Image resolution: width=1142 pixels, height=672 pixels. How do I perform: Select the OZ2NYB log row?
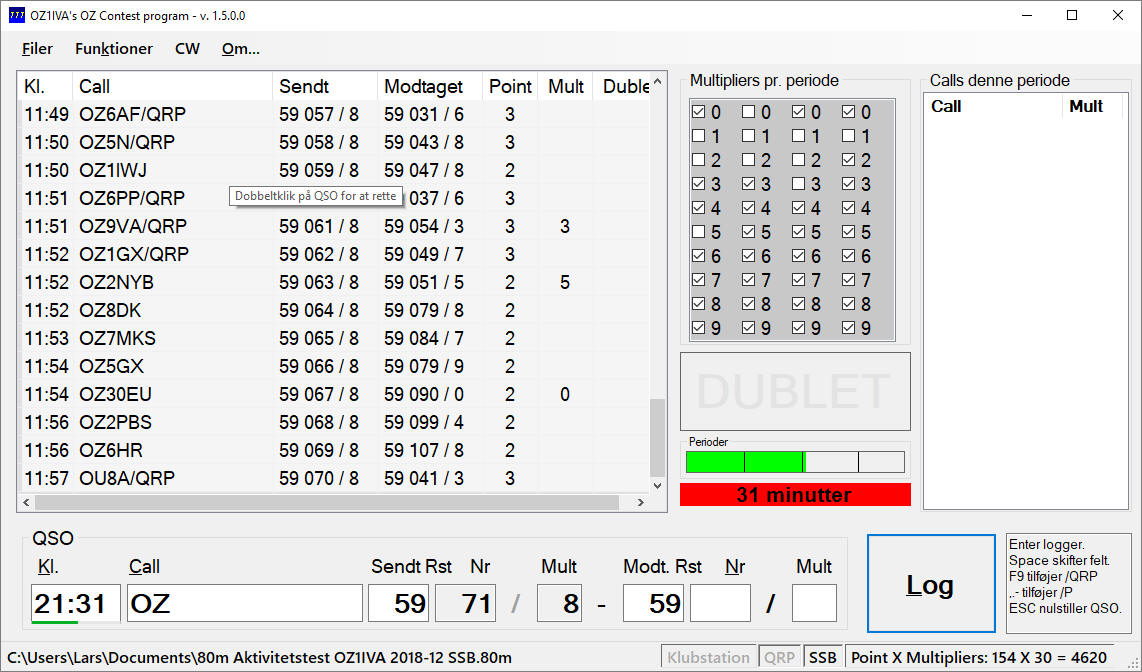334,282
